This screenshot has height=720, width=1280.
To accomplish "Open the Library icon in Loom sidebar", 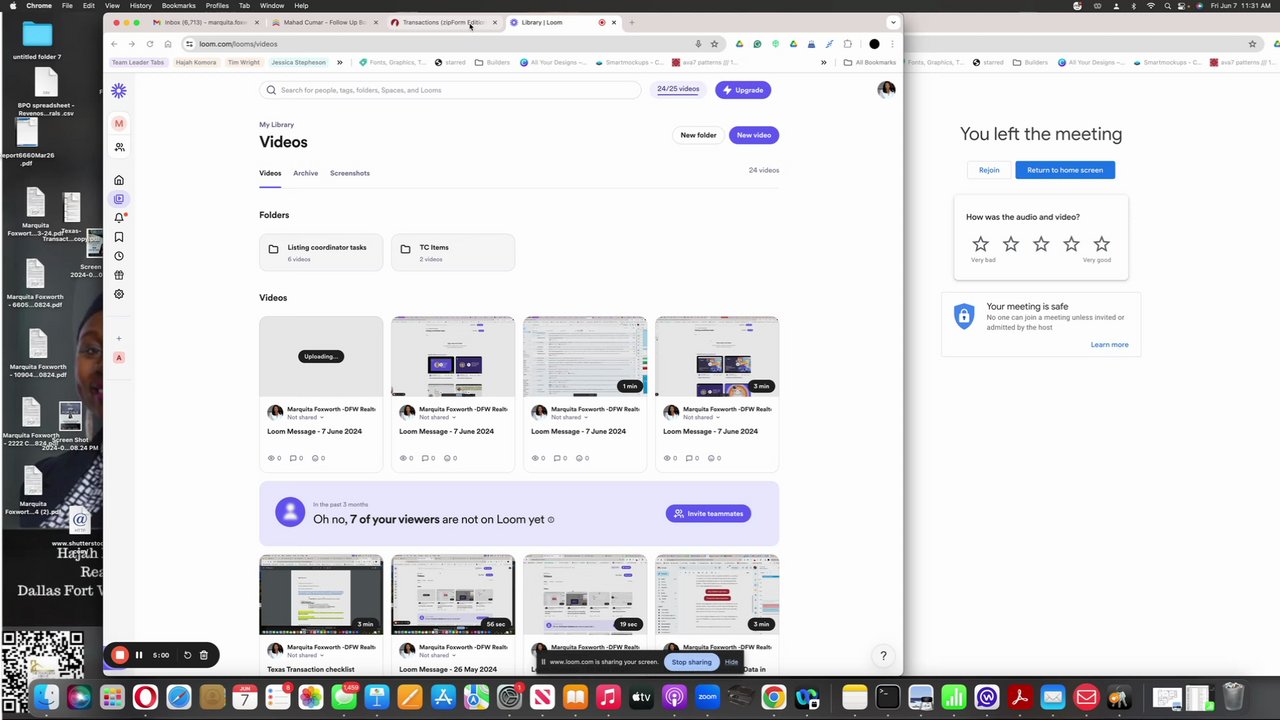I will [119, 199].
